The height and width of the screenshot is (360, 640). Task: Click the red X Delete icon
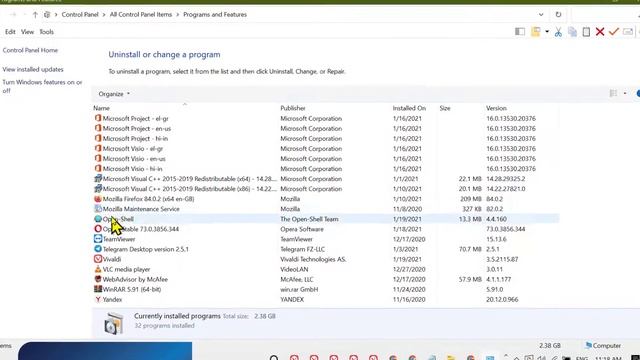600,32
